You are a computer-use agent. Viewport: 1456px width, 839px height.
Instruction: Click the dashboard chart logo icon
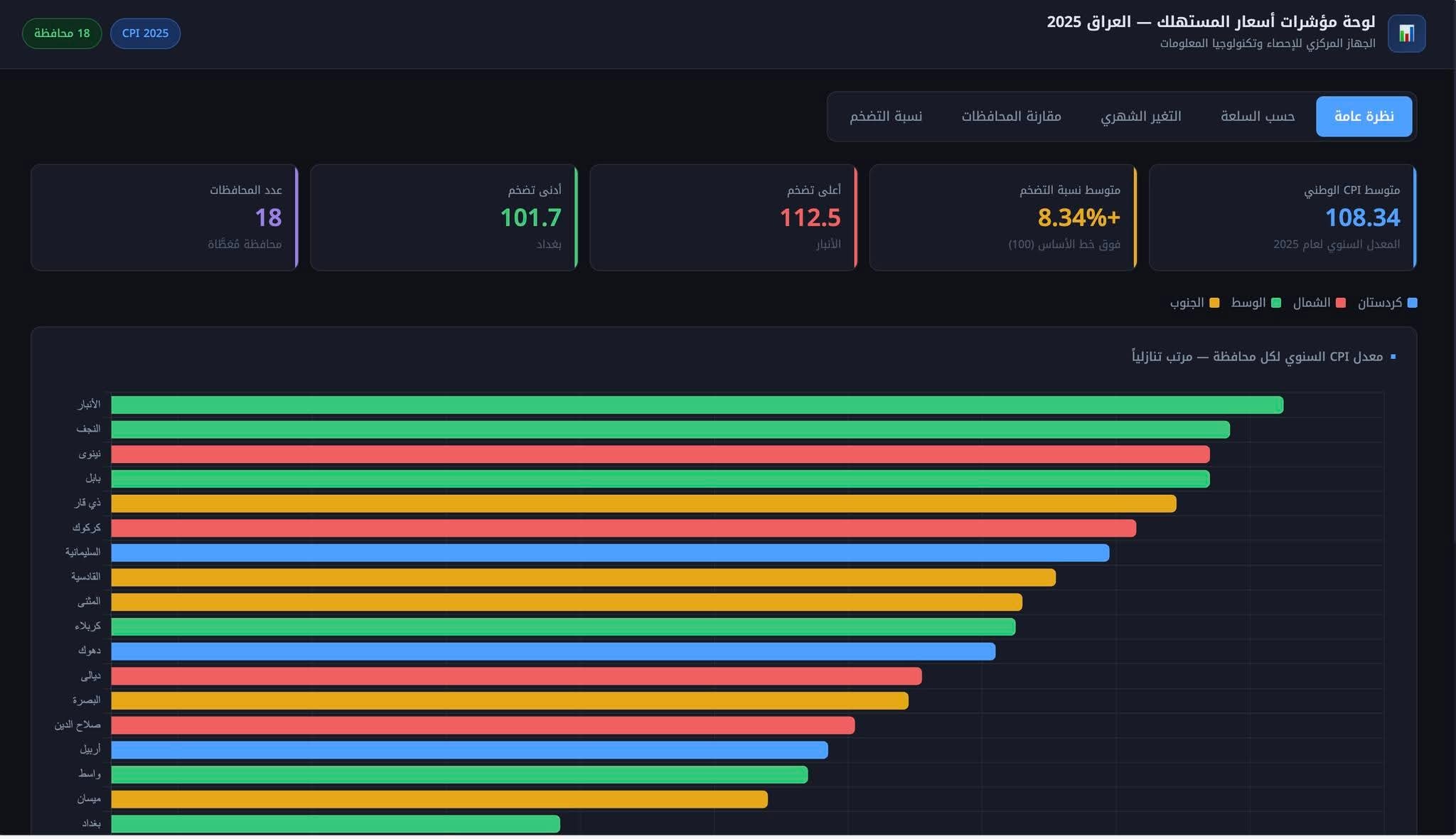pos(1406,33)
